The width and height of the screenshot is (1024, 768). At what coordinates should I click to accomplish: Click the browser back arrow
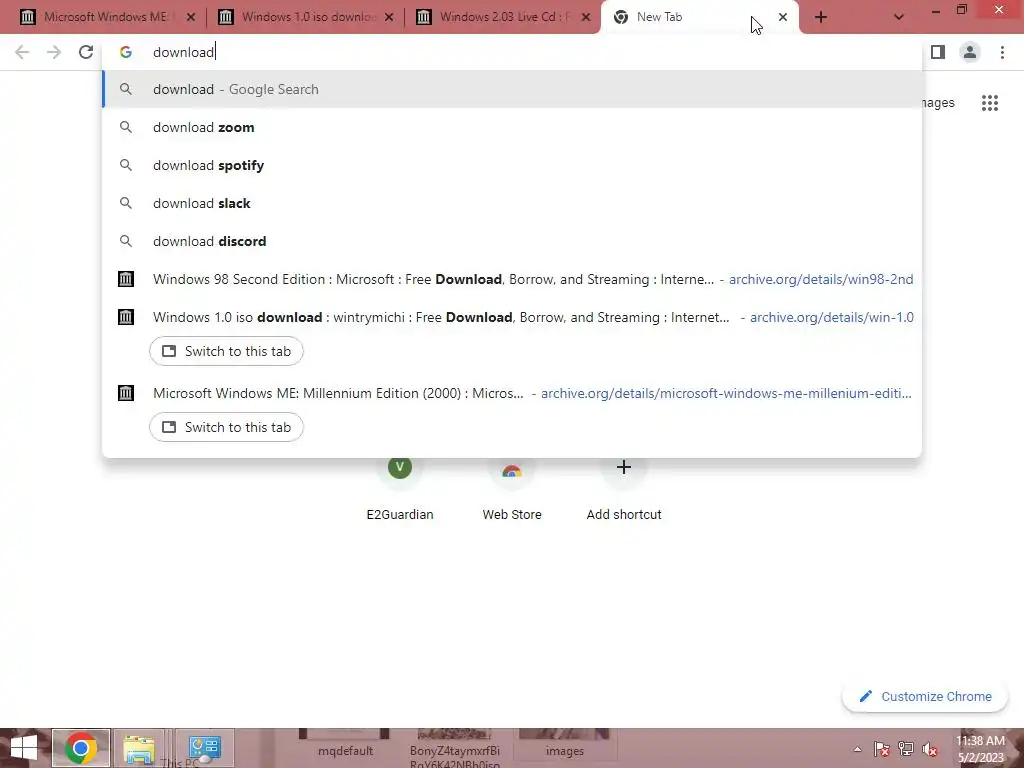click(22, 52)
